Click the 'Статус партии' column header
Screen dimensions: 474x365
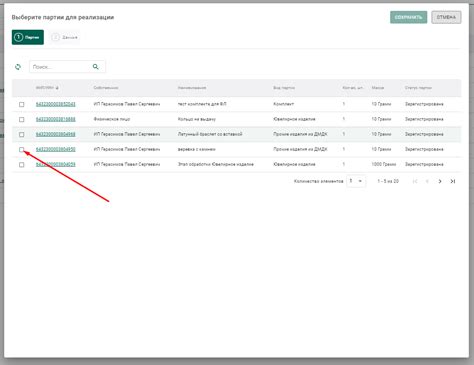click(x=418, y=88)
